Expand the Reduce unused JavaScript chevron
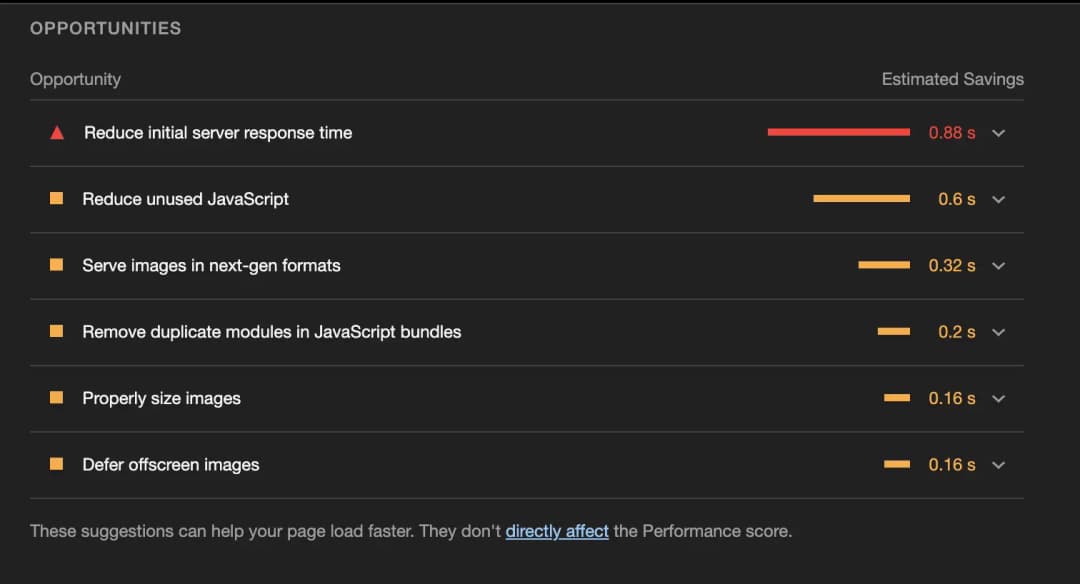This screenshot has width=1080, height=584. tap(998, 199)
